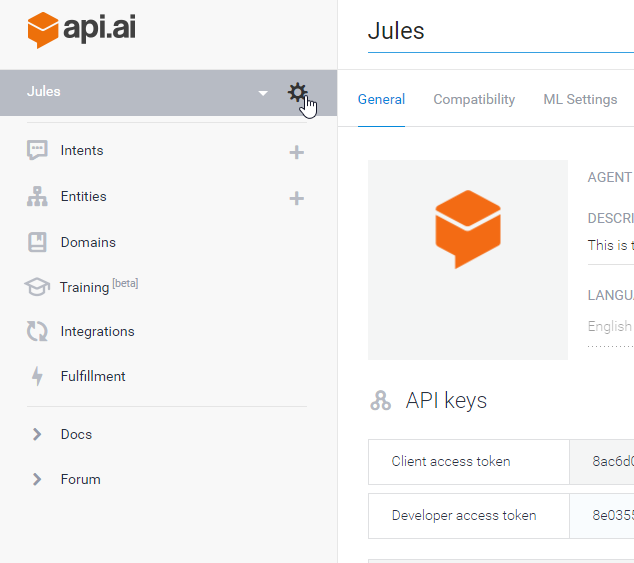Click the agent avatar image

pyautogui.click(x=468, y=260)
